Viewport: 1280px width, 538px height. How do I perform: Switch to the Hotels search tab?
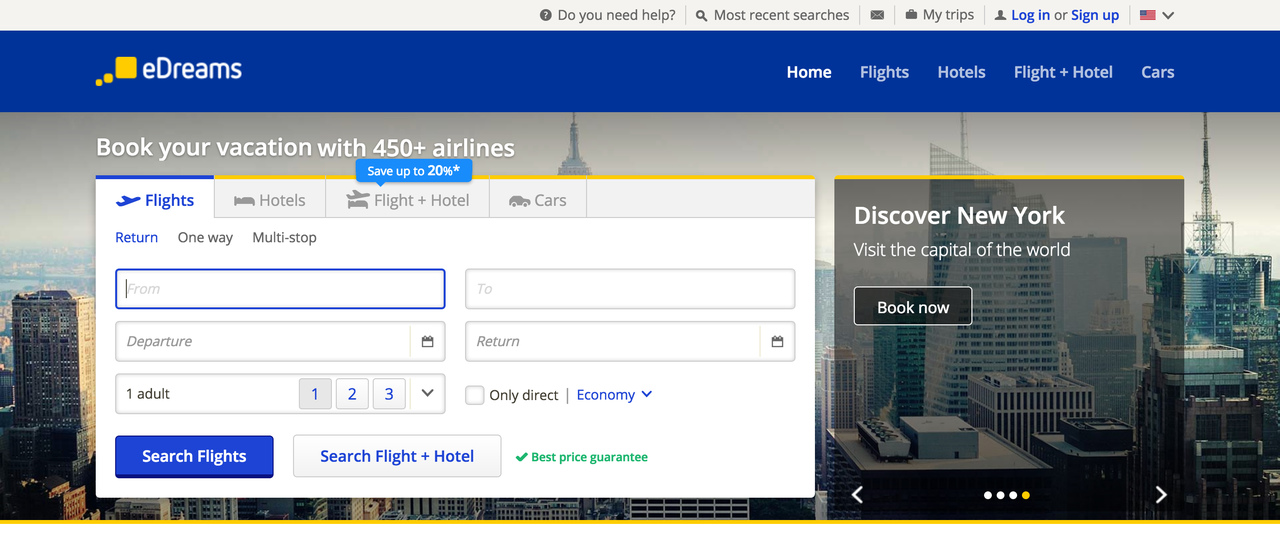(270, 200)
